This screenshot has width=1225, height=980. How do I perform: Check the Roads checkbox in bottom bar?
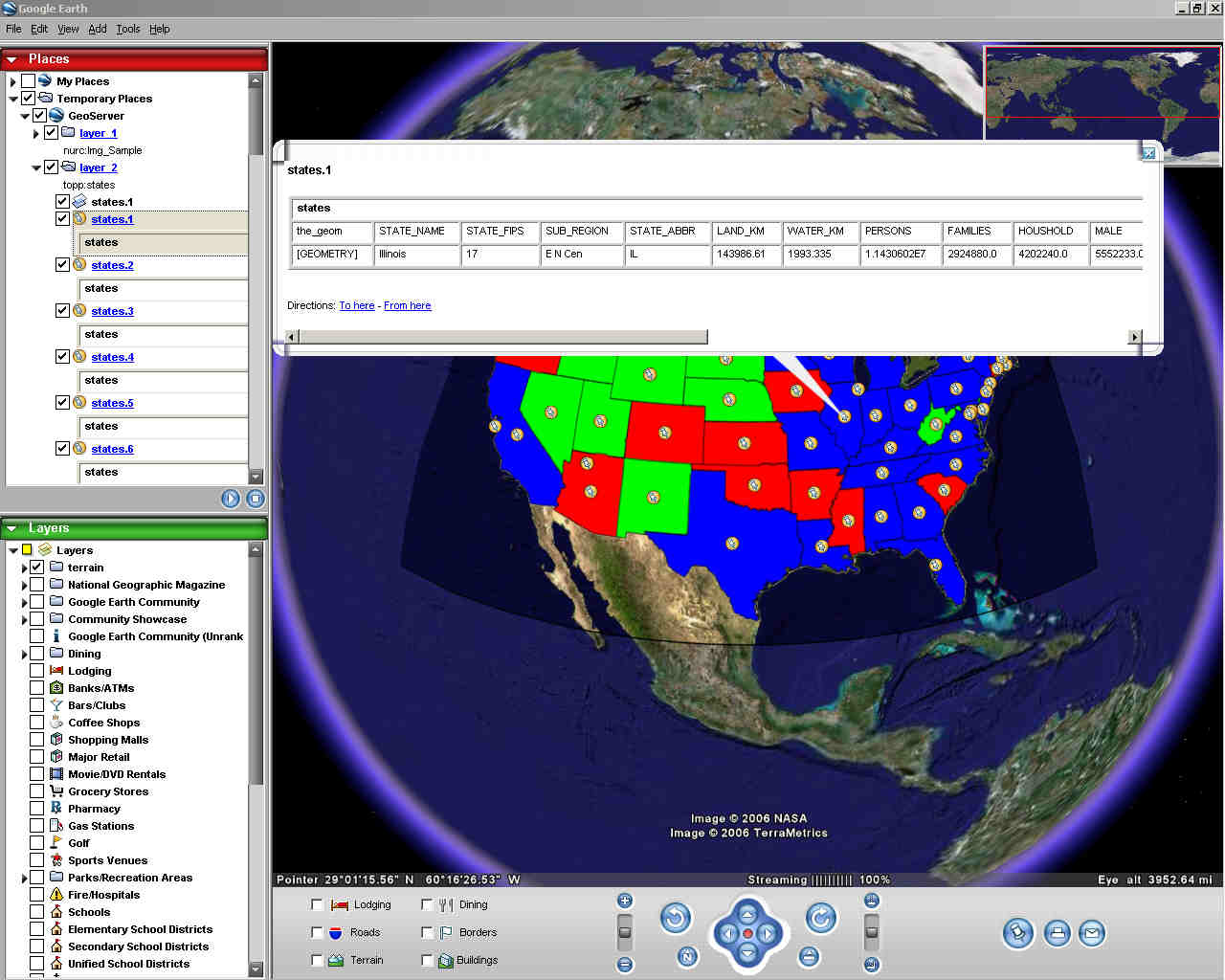pos(317,932)
